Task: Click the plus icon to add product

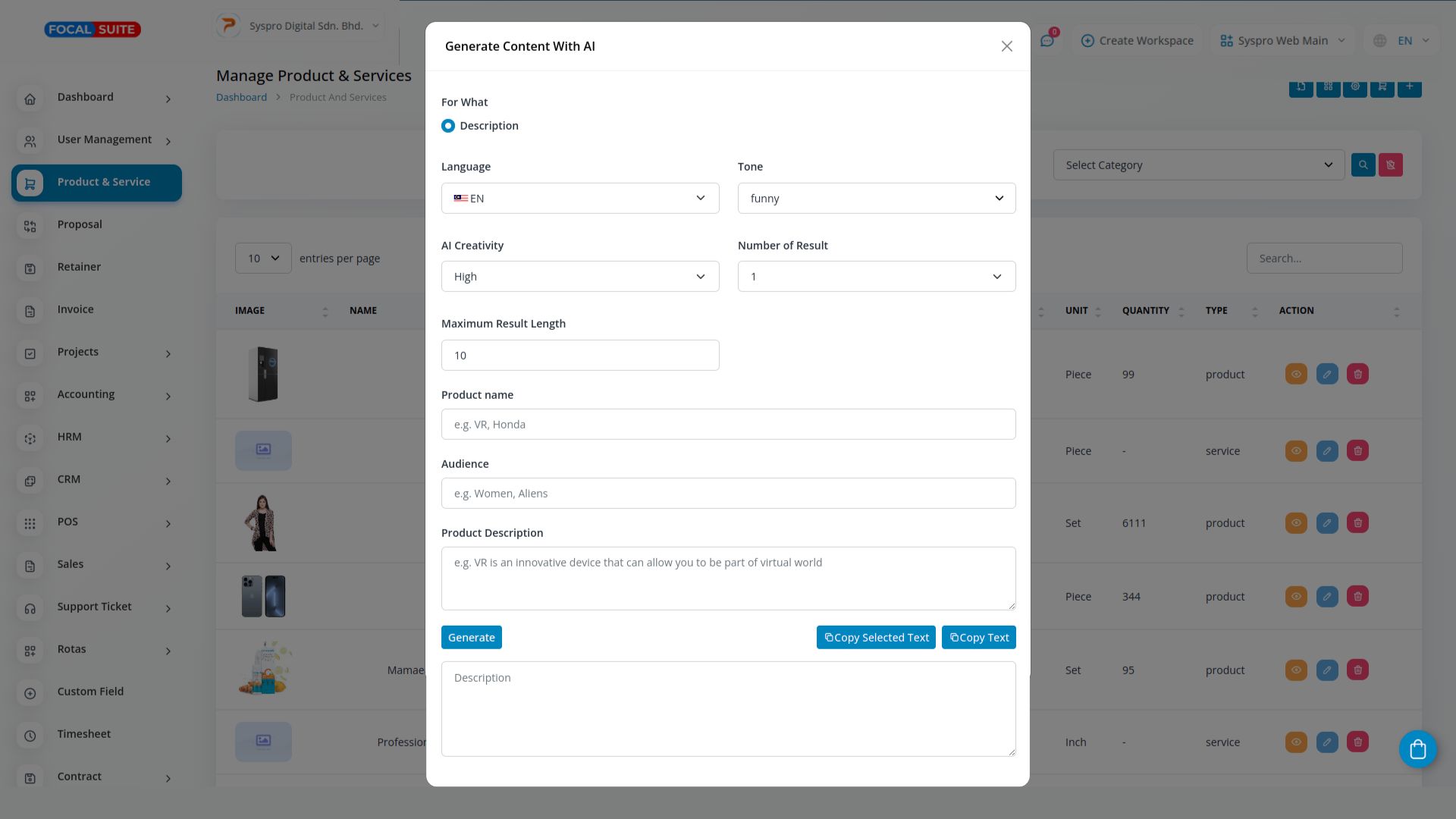Action: click(x=1409, y=86)
